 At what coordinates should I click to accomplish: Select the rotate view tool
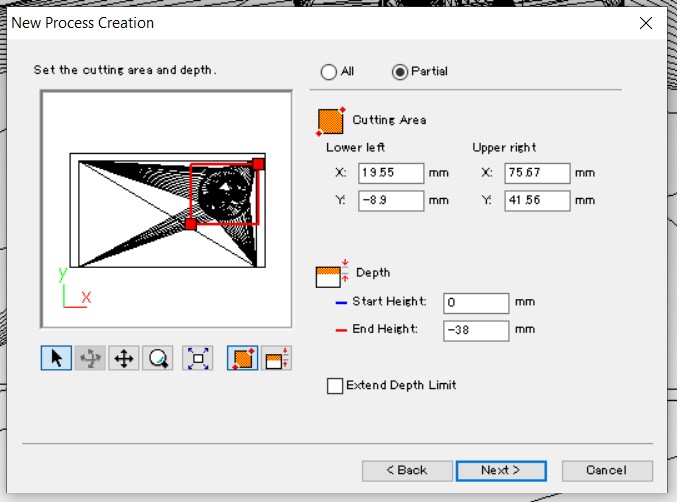coord(90,358)
